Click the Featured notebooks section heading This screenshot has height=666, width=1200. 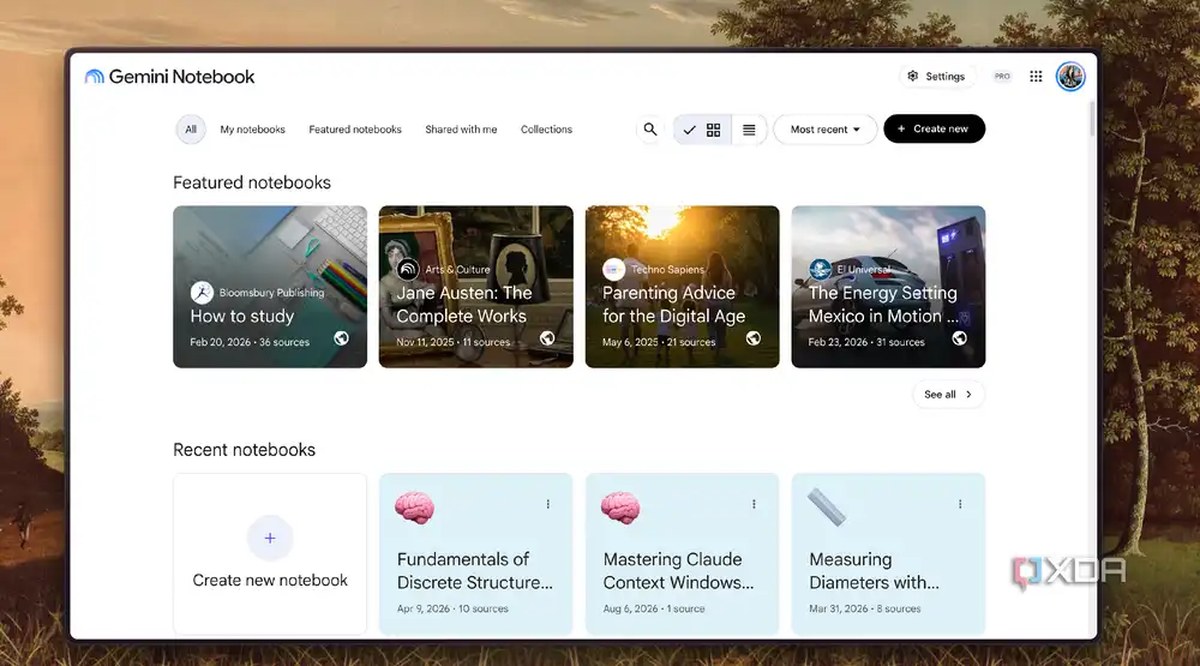point(252,182)
